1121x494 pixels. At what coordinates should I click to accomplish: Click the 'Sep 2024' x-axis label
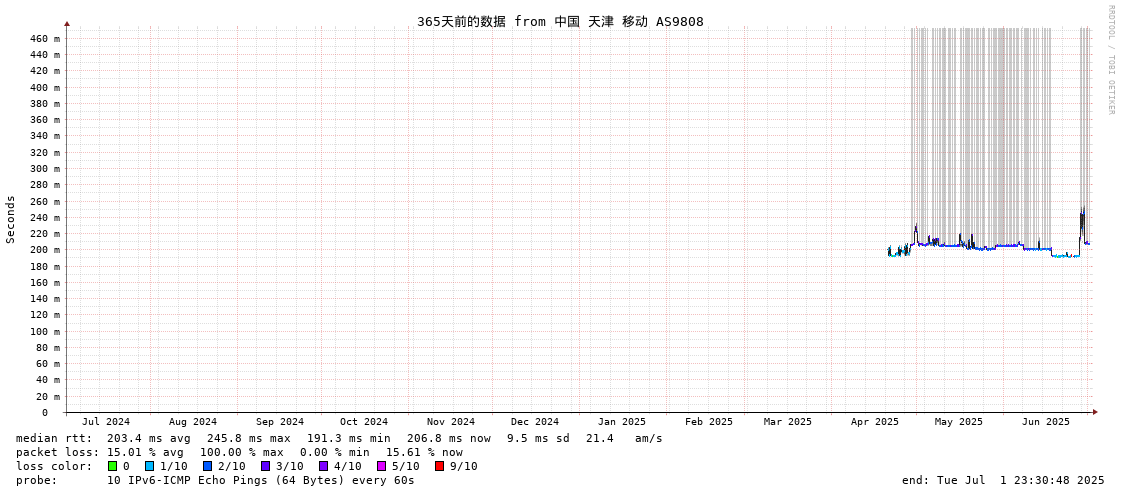pos(280,422)
